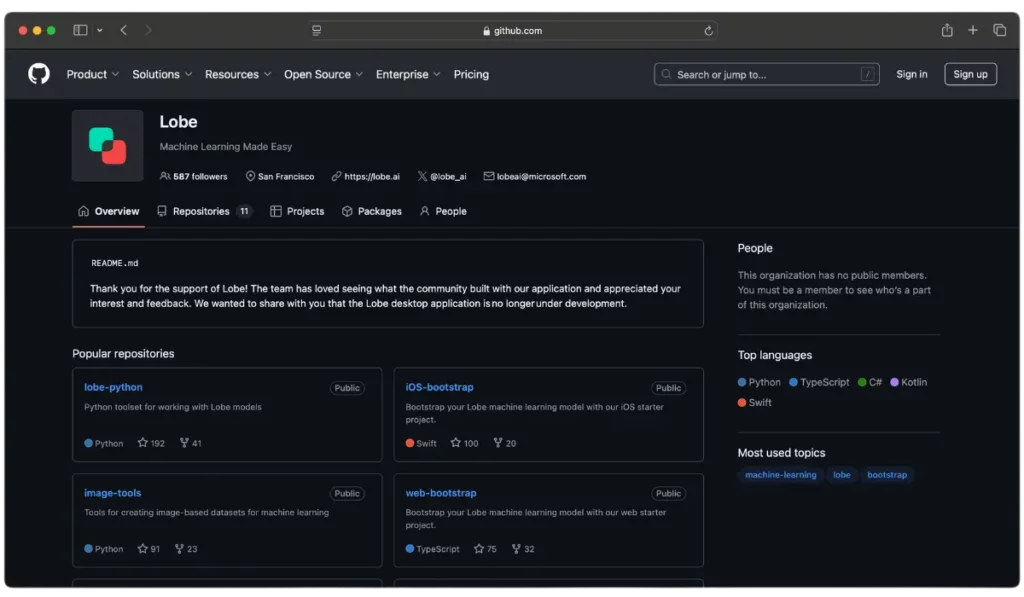Open the @lobe_ai profile link

(x=448, y=176)
